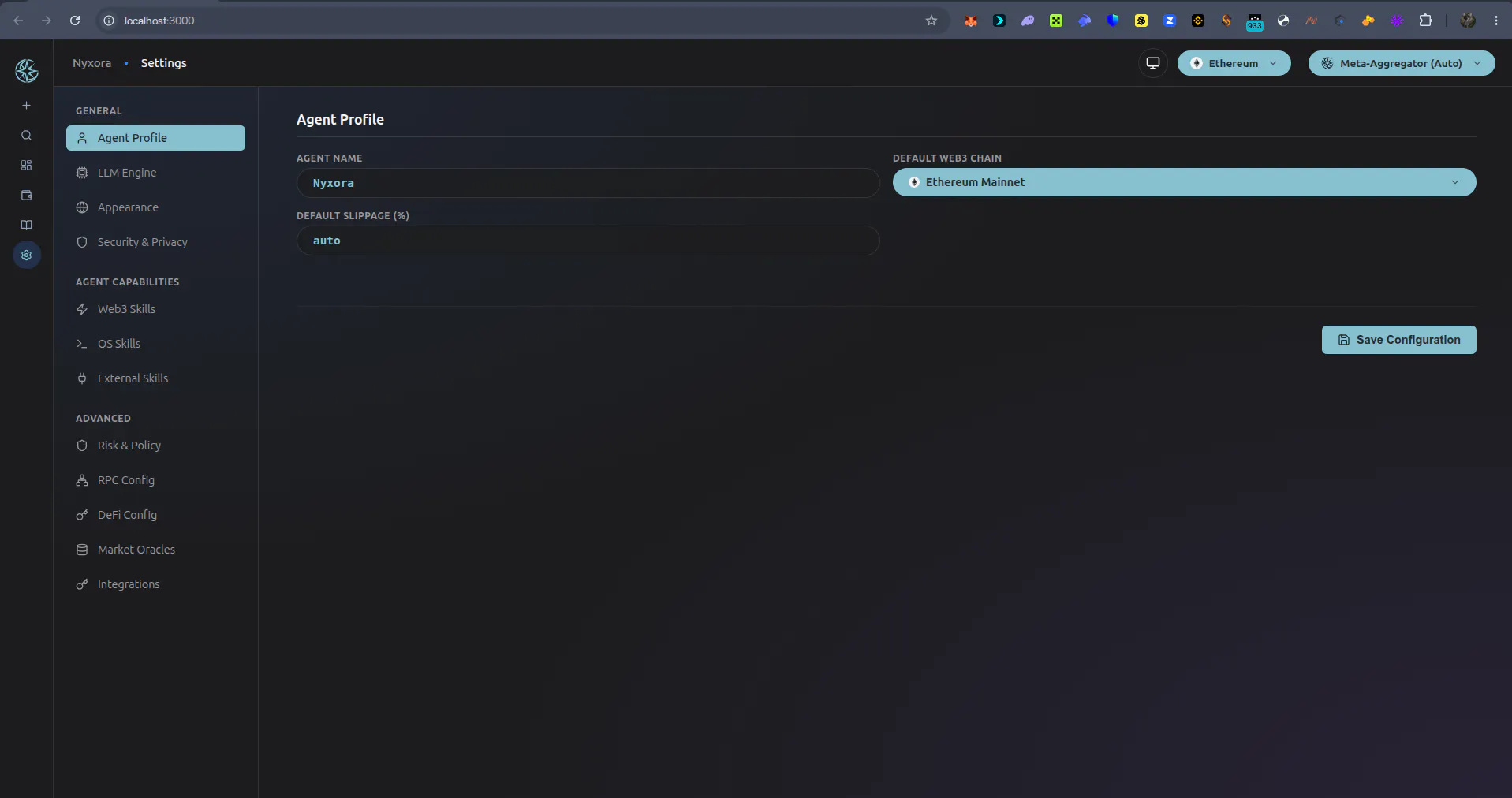Open the wallet icon in sidebar
Viewport: 1512px width, 798px height.
(x=26, y=196)
